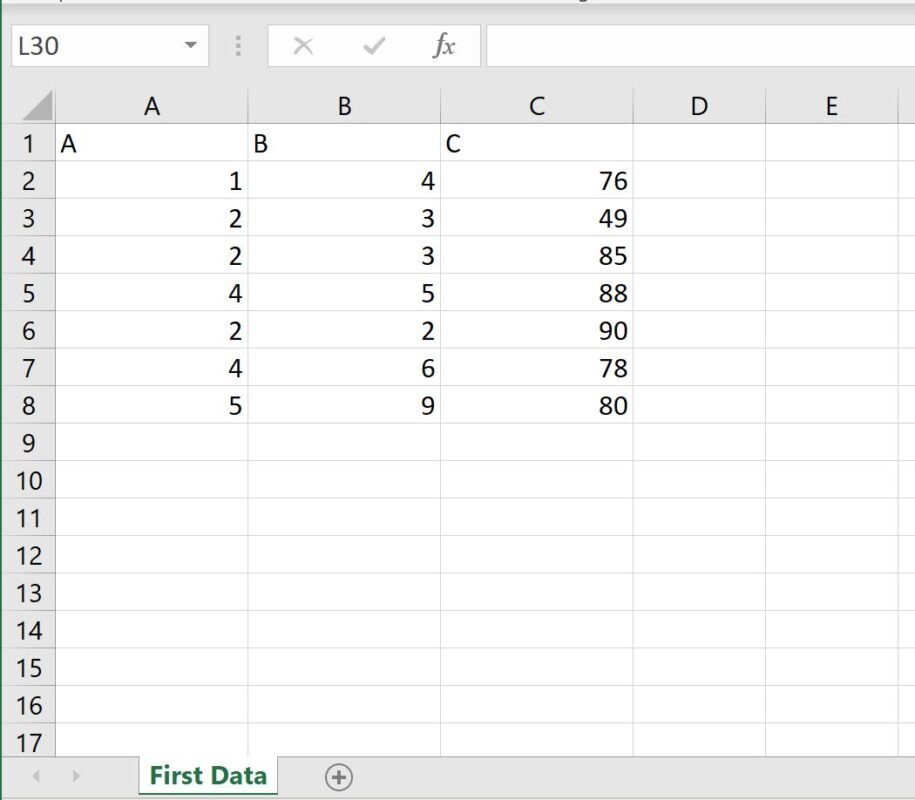Select row 16 header
This screenshot has height=800, width=915.
tap(29, 705)
